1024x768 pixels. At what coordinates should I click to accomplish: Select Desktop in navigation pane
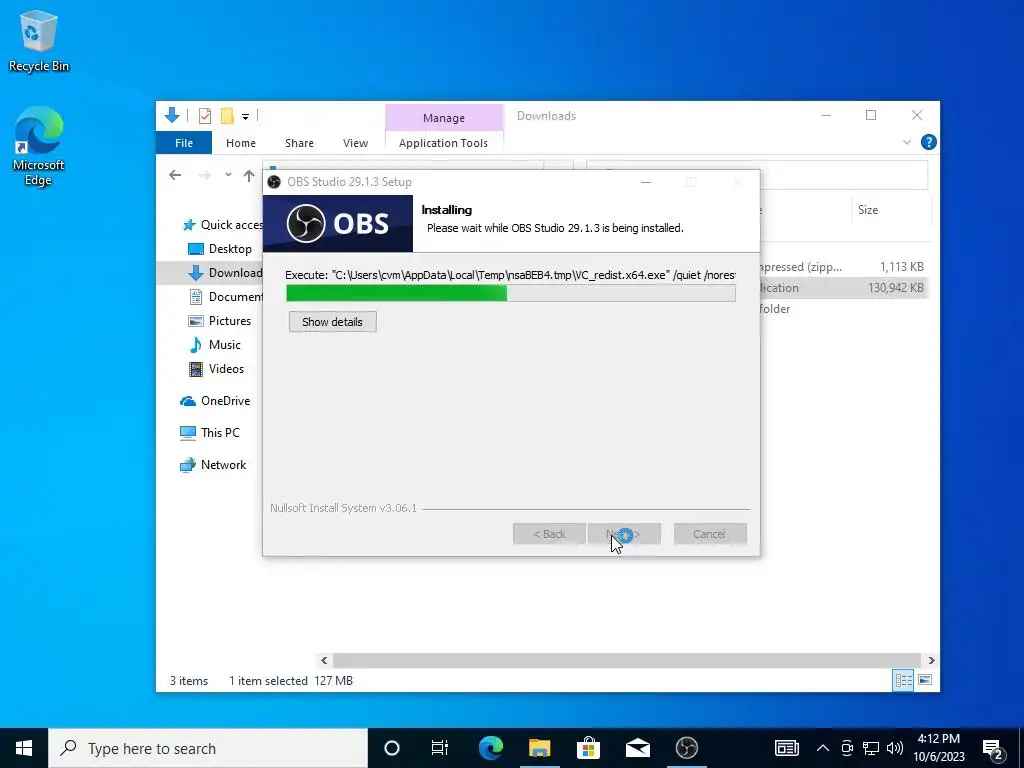(219, 249)
